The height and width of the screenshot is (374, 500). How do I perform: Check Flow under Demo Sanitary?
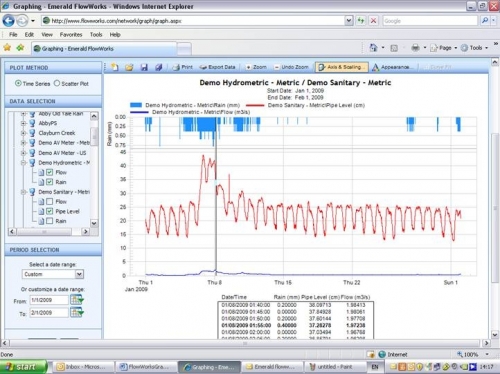tap(50, 202)
